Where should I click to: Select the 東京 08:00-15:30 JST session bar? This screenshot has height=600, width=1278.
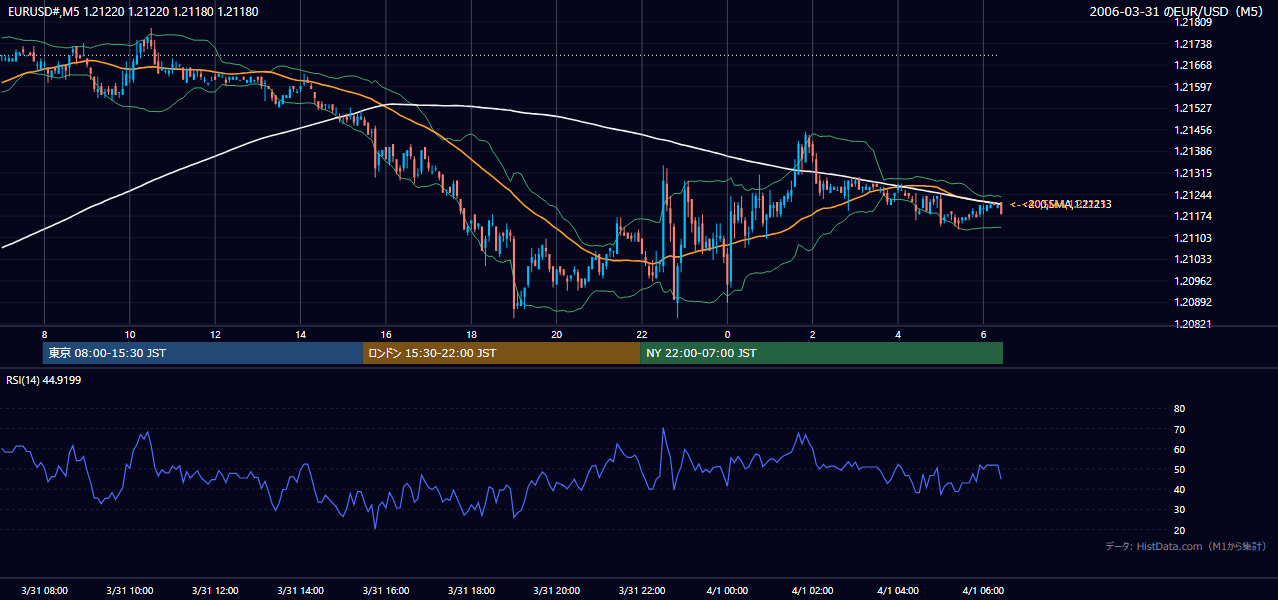[203, 353]
